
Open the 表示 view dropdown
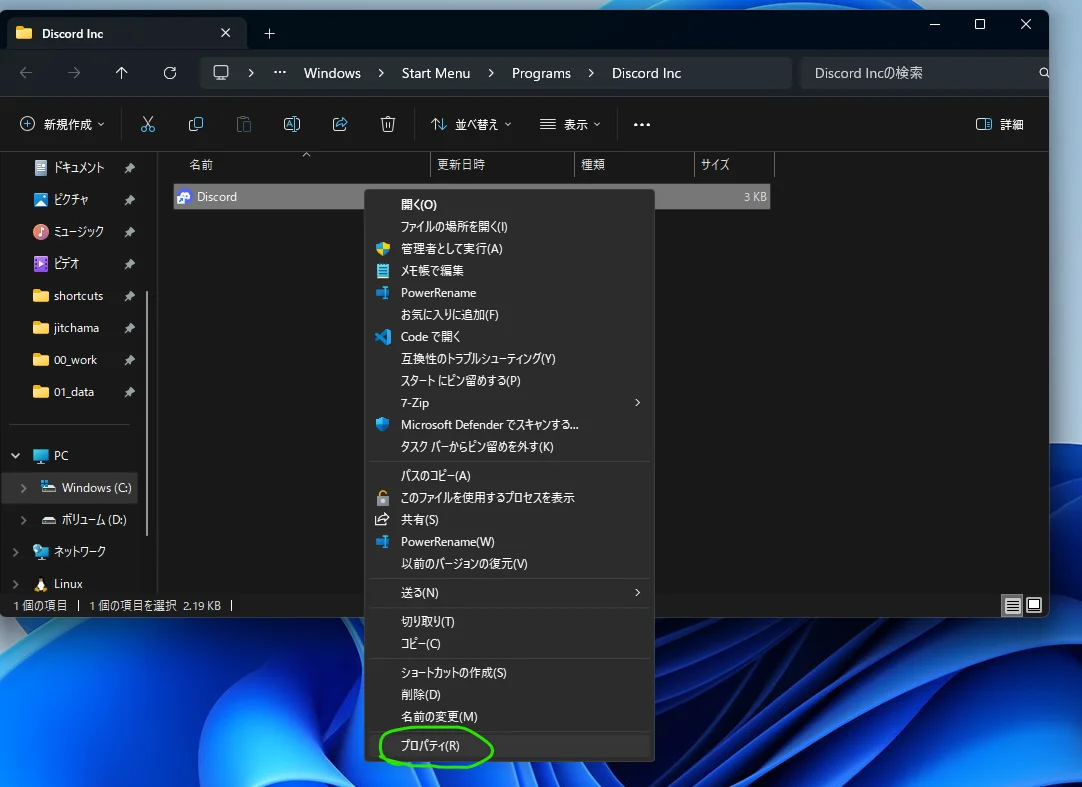[x=570, y=124]
